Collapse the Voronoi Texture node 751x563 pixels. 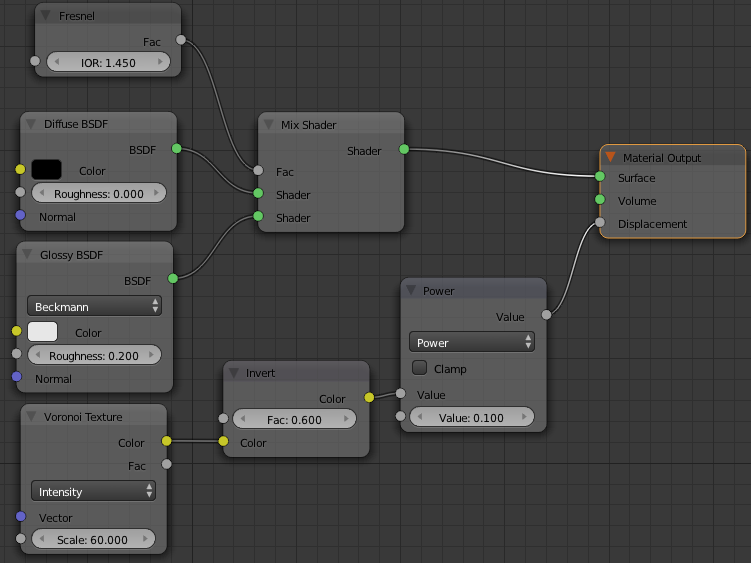[x=31, y=416]
